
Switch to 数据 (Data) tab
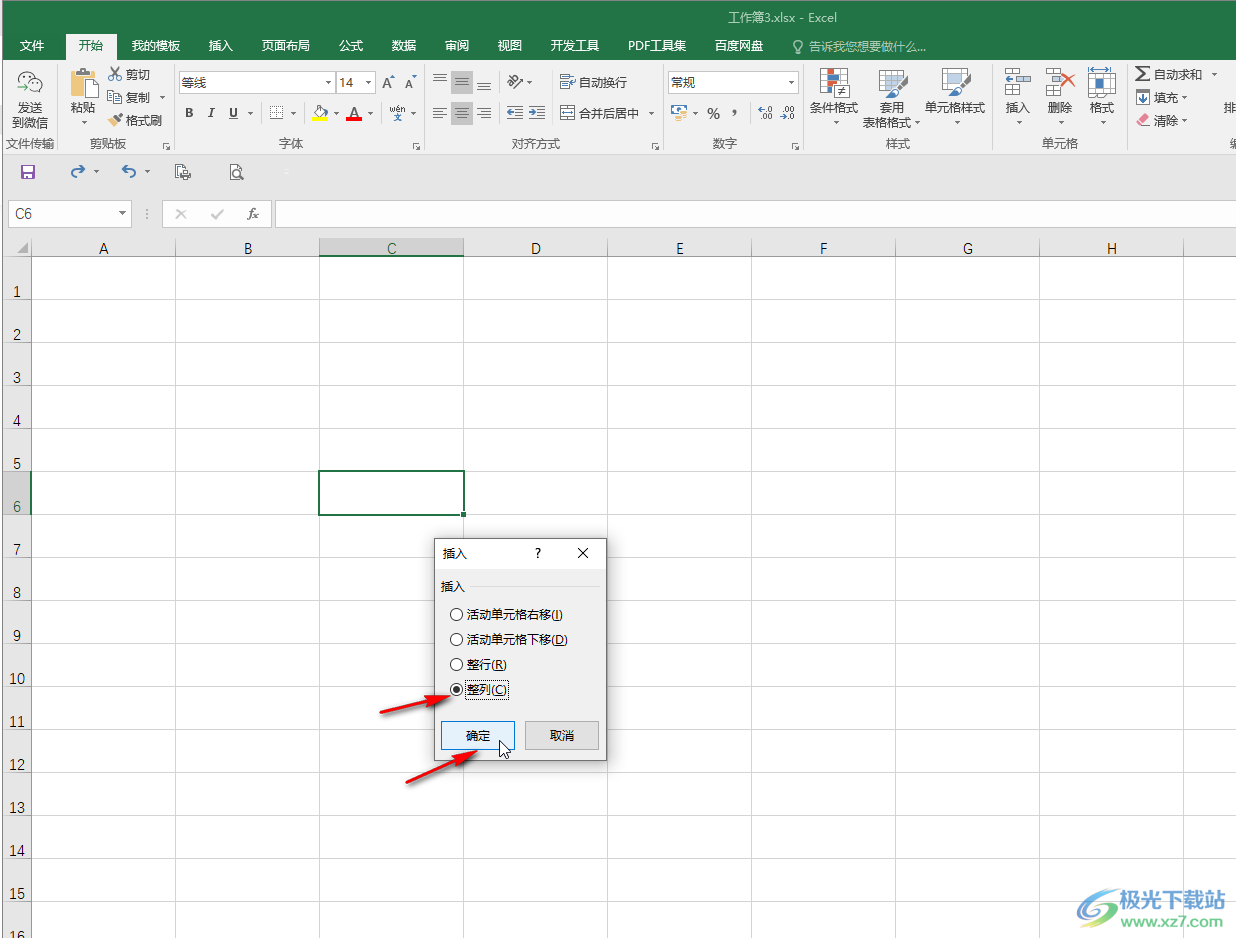point(404,46)
